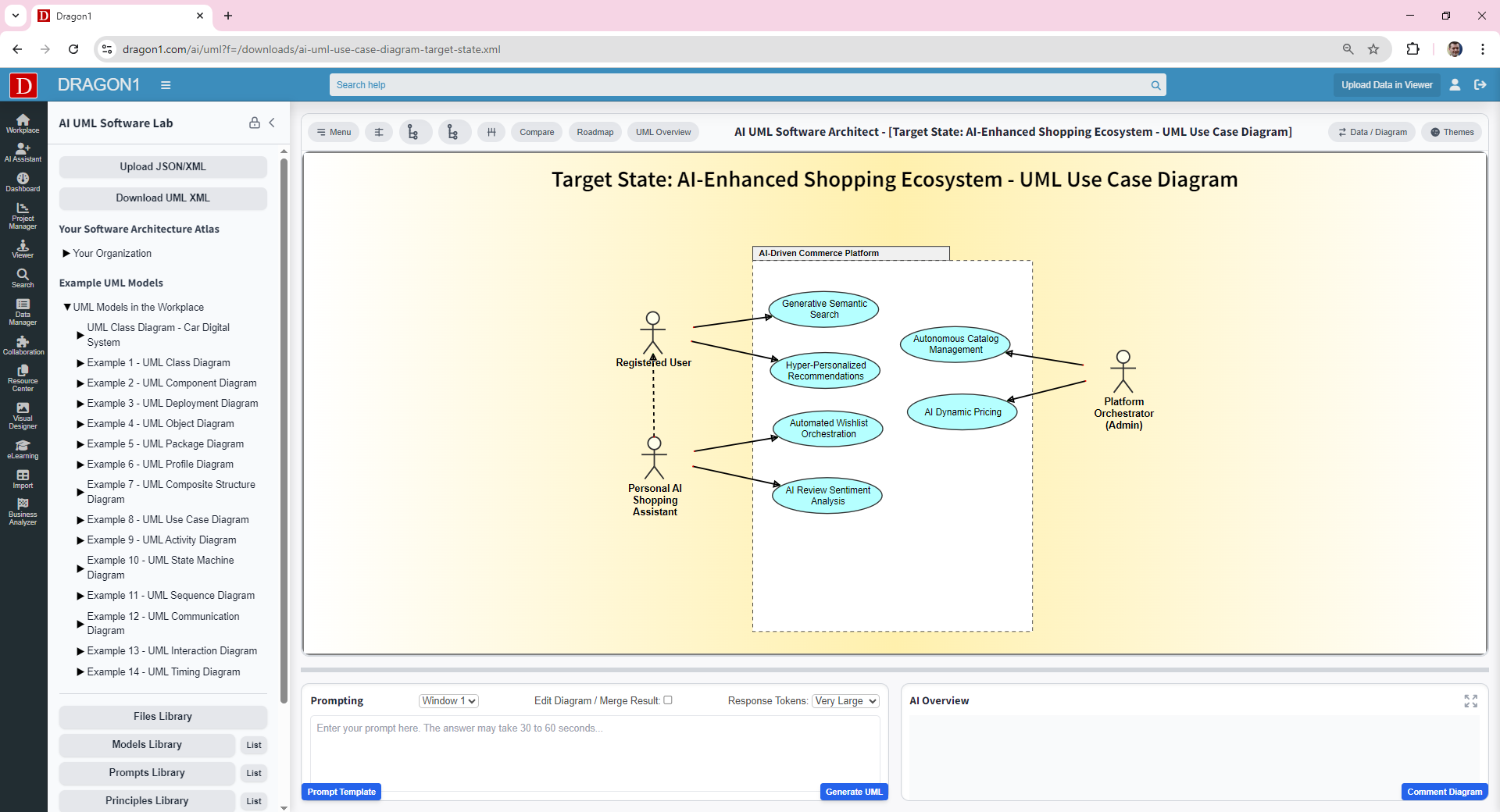Open the Window 1 dropdown
The height and width of the screenshot is (812, 1500).
pos(448,700)
